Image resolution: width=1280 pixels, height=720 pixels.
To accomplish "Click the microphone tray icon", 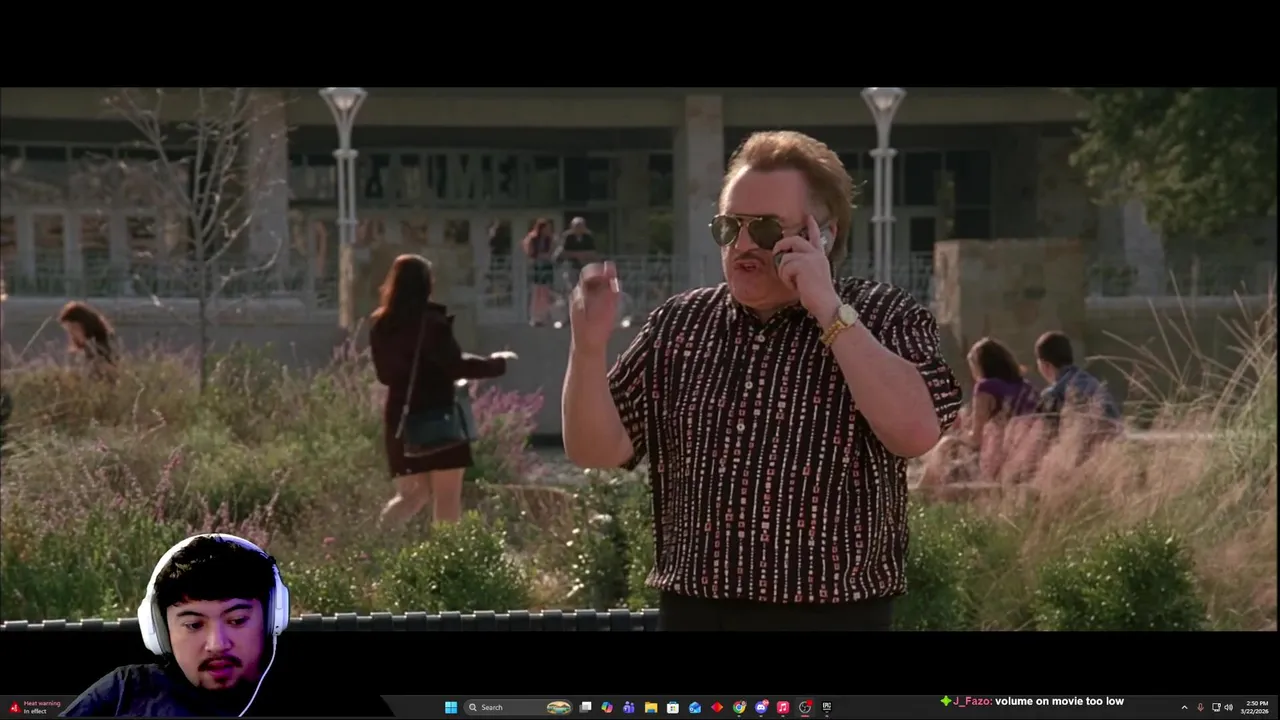I will point(1200,707).
